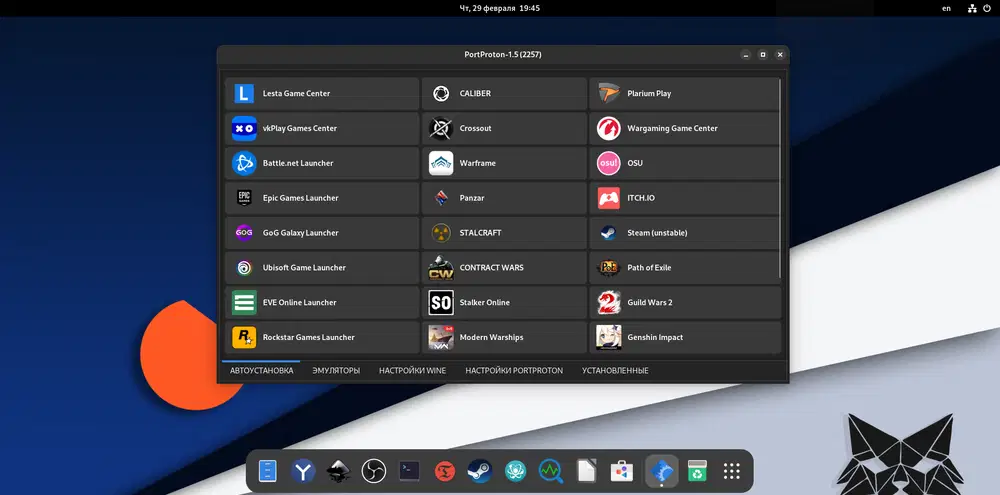Click the Epic Games Launcher logo
The width and height of the screenshot is (1000, 495).
tap(244, 198)
